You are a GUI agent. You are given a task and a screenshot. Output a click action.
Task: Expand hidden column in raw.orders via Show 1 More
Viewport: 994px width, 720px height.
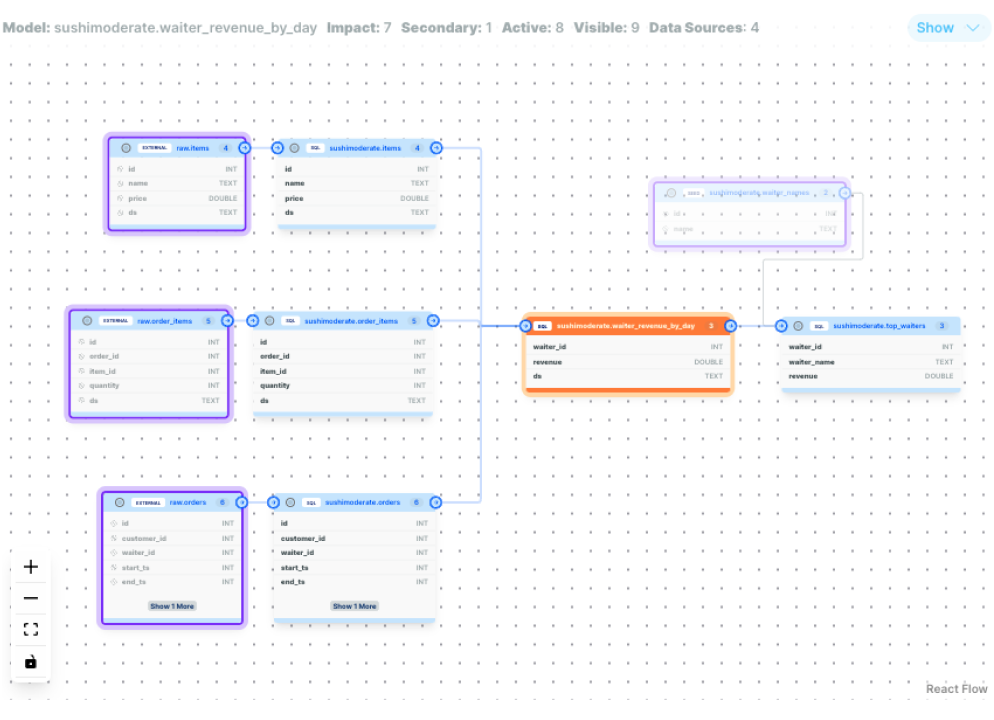coord(172,606)
